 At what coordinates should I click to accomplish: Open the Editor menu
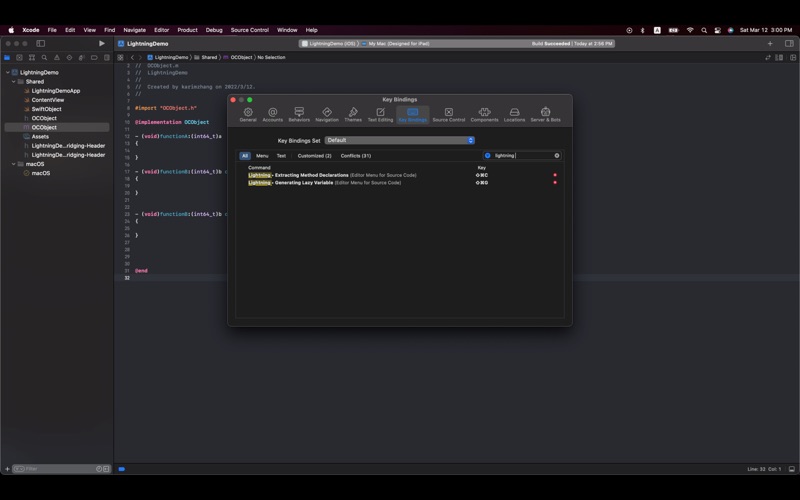click(x=161, y=30)
